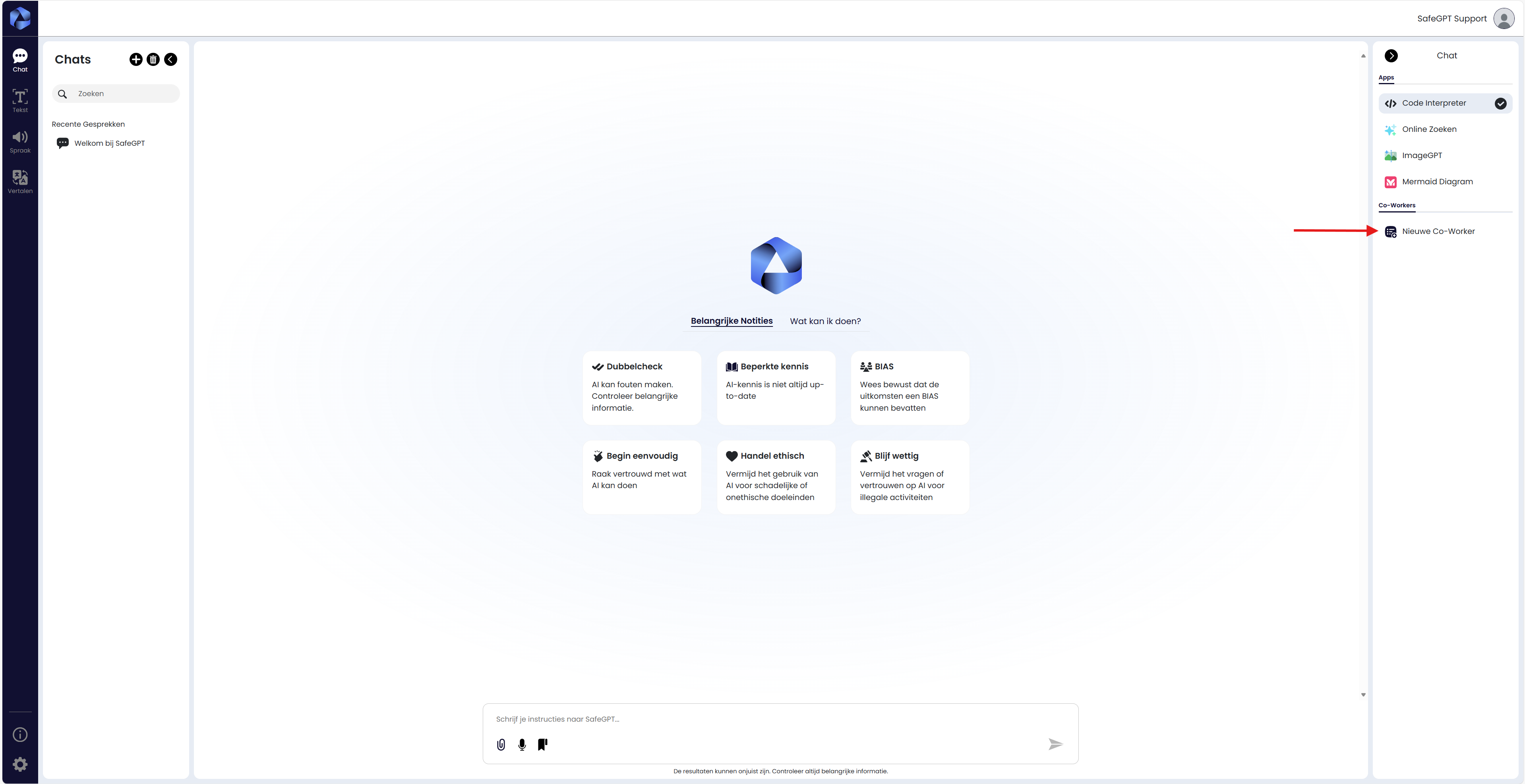Collapse the right Chat panel arrow
Image resolution: width=1525 pixels, height=784 pixels.
1391,56
